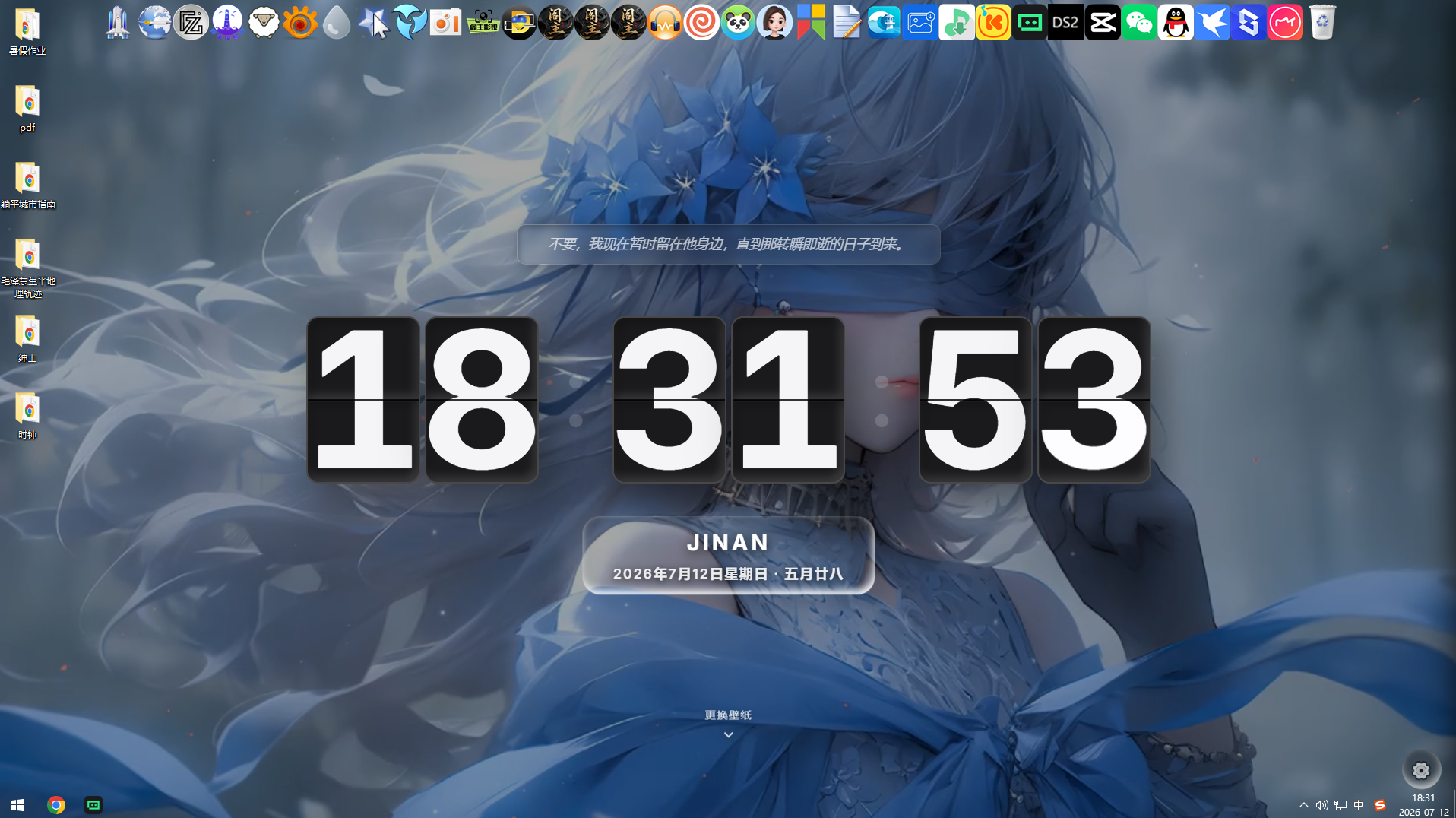Launch the white sheep app icon
The height and width of the screenshot is (818, 1456).
(264, 22)
